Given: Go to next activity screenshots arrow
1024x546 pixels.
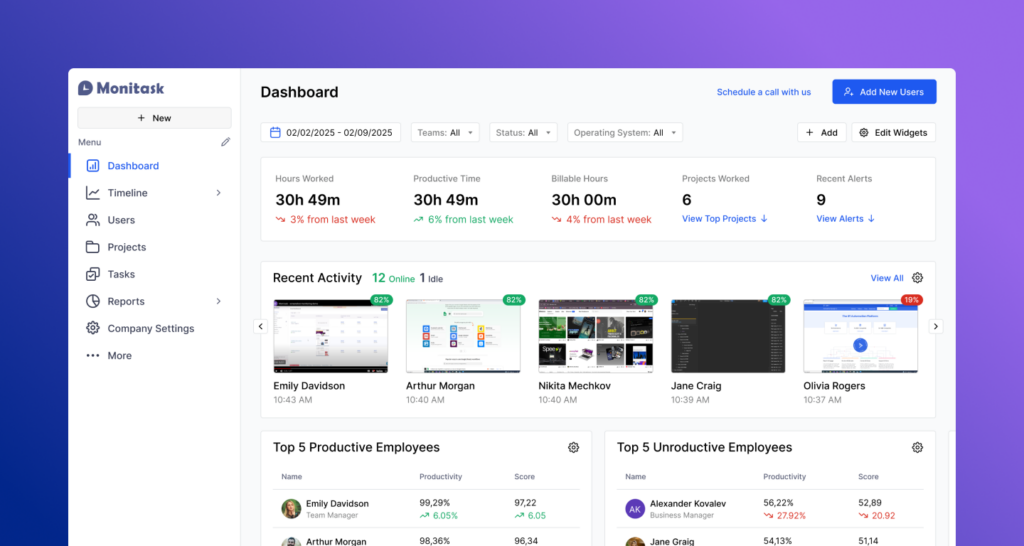Looking at the screenshot, I should [936, 327].
